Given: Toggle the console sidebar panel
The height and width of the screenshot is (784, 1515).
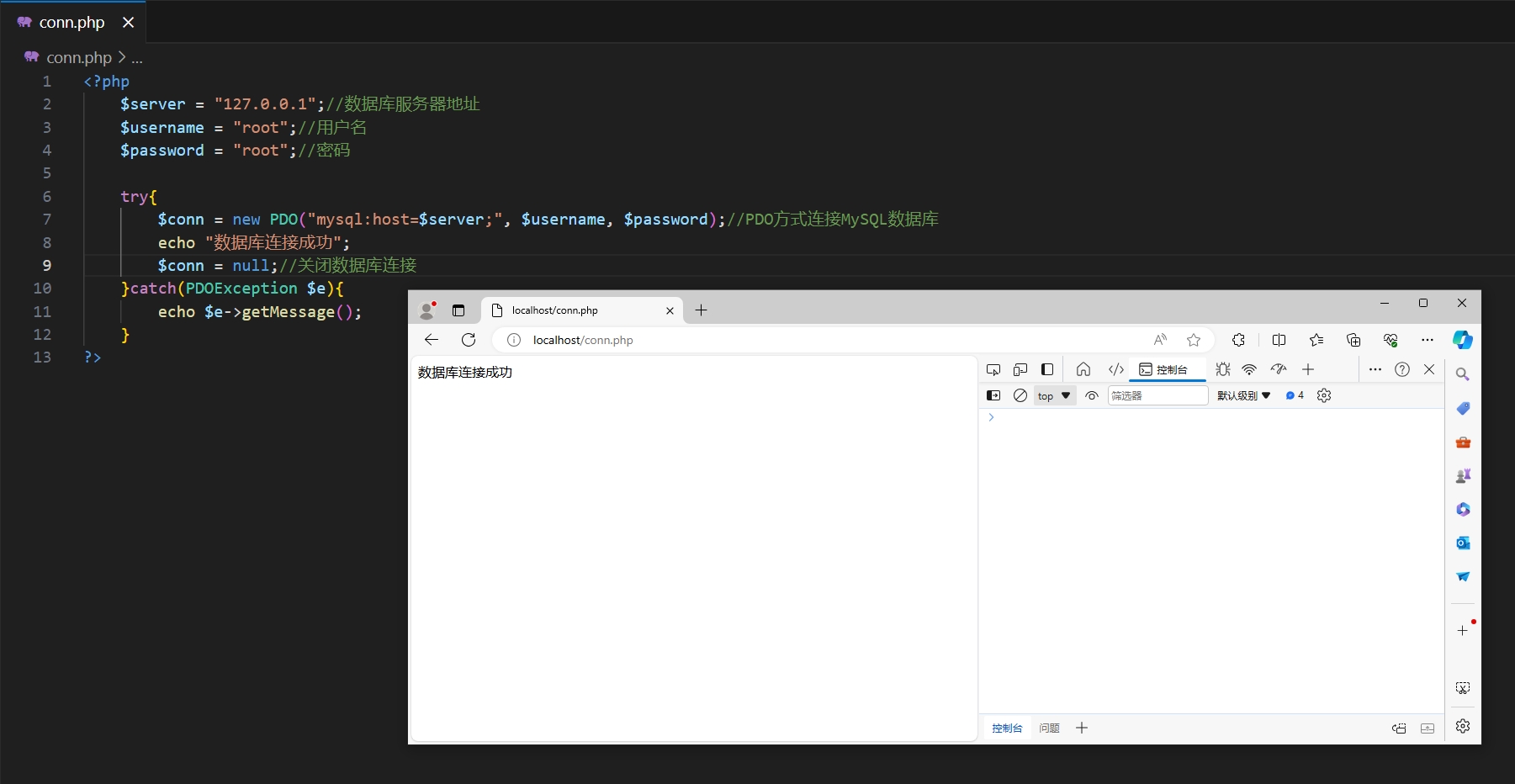Looking at the screenshot, I should 993,395.
